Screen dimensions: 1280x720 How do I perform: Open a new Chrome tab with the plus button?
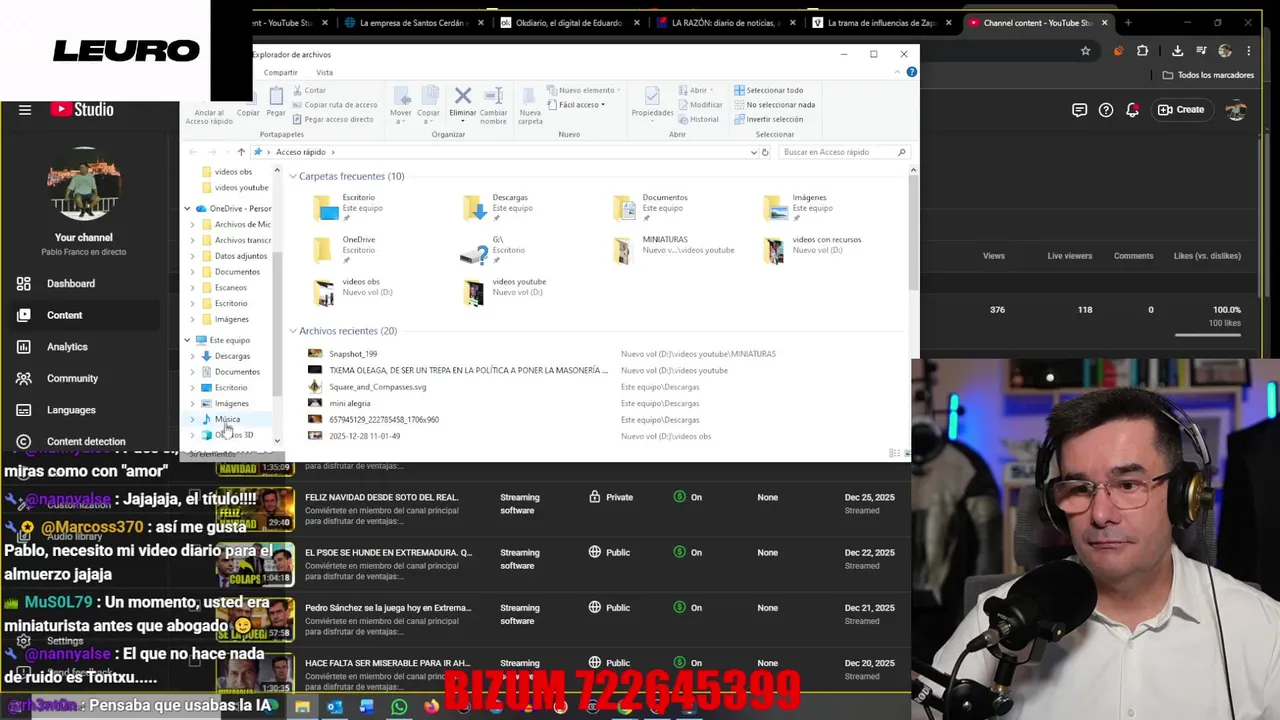pyautogui.click(x=1128, y=22)
